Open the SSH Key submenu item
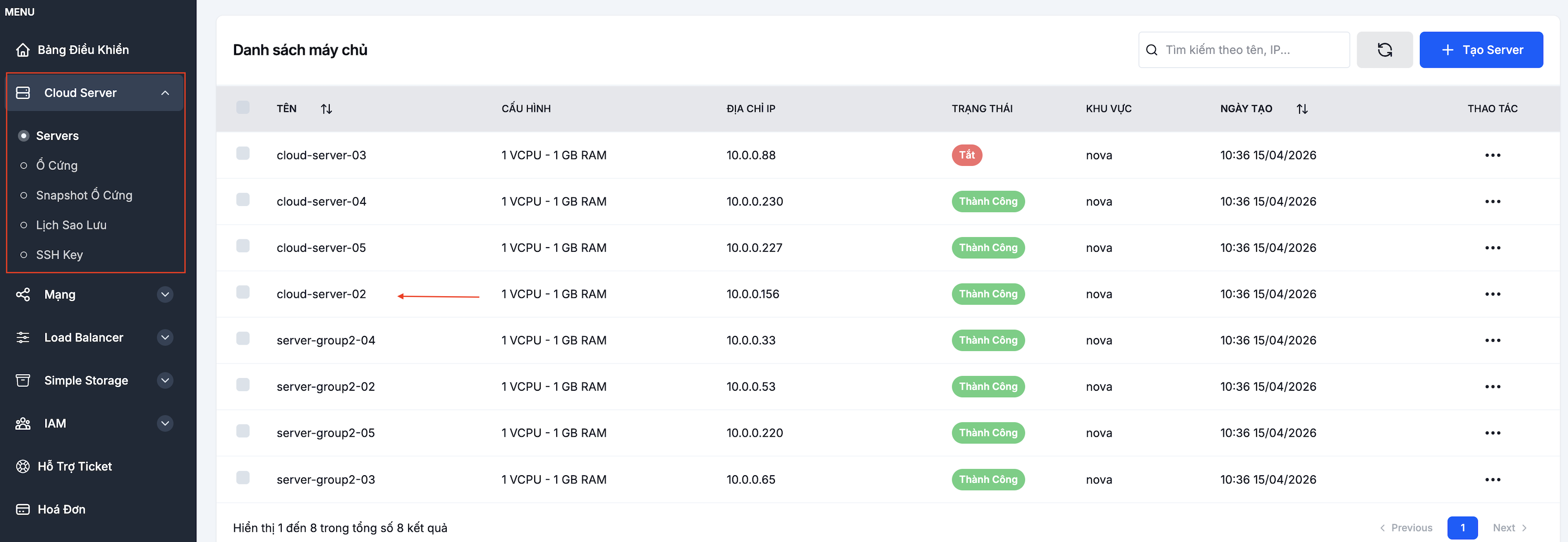Image resolution: width=1568 pixels, height=542 pixels. click(x=59, y=255)
